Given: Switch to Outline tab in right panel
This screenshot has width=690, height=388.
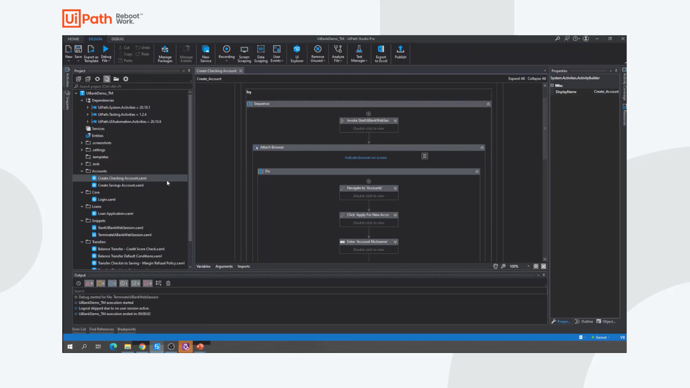Looking at the screenshot, I should pos(584,322).
